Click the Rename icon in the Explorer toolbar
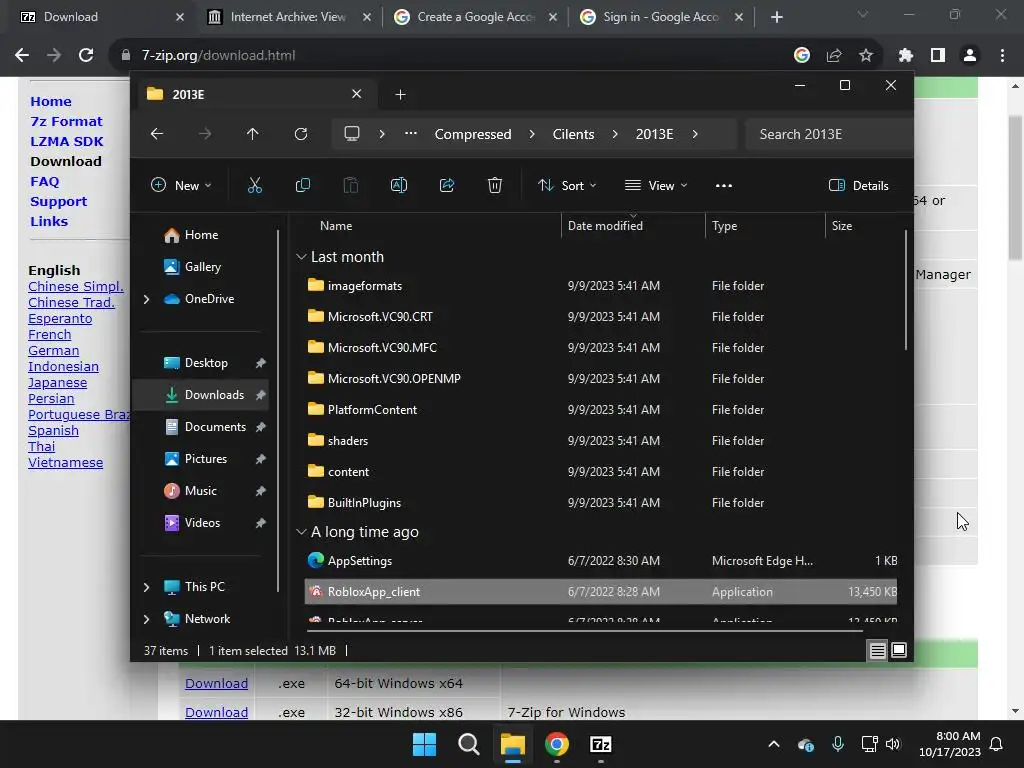Viewport: 1024px width, 768px height. [398, 185]
